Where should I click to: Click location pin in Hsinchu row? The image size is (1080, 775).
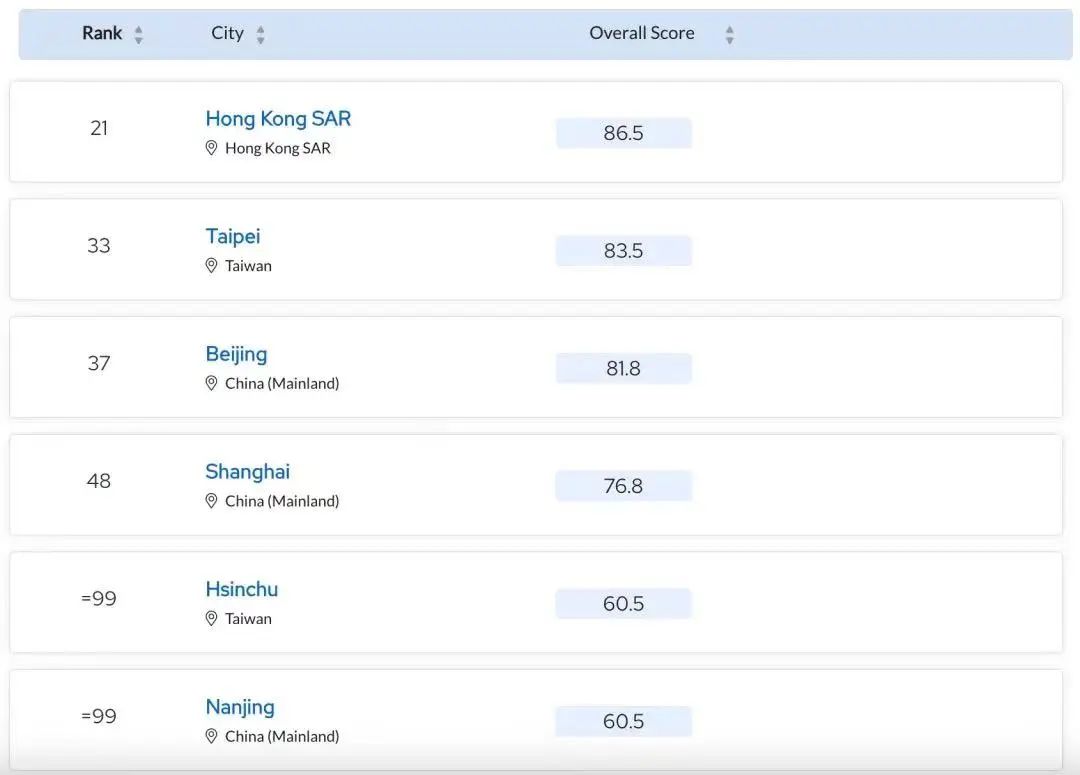[211, 619]
